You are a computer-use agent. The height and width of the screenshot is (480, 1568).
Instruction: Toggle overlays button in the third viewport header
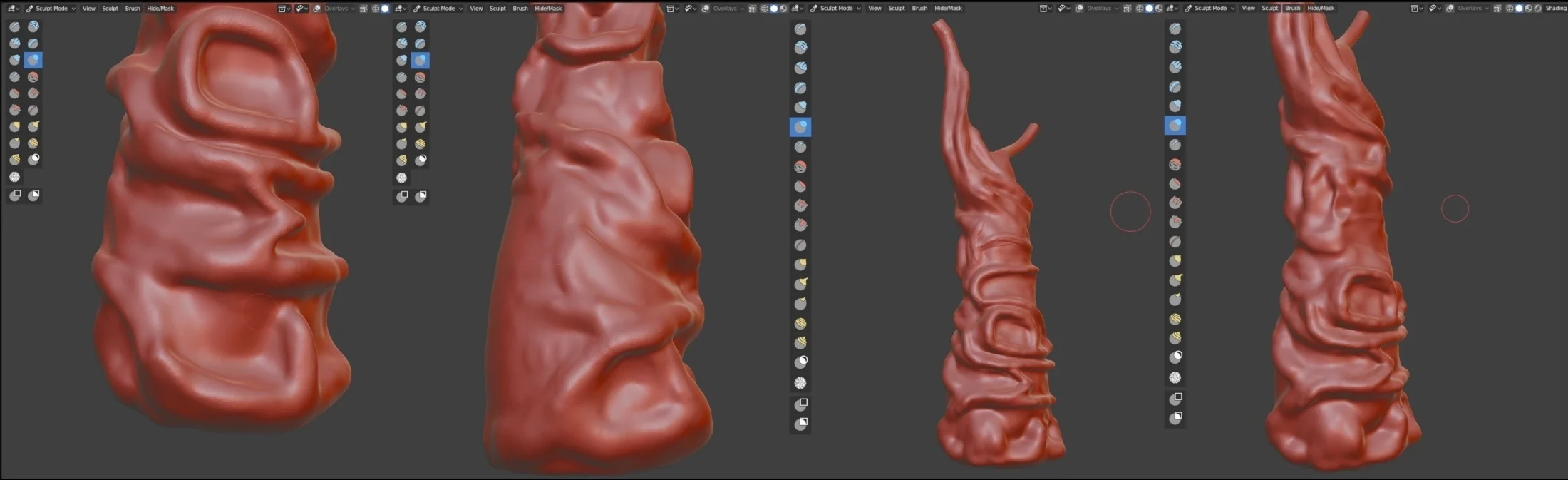pos(1079,9)
